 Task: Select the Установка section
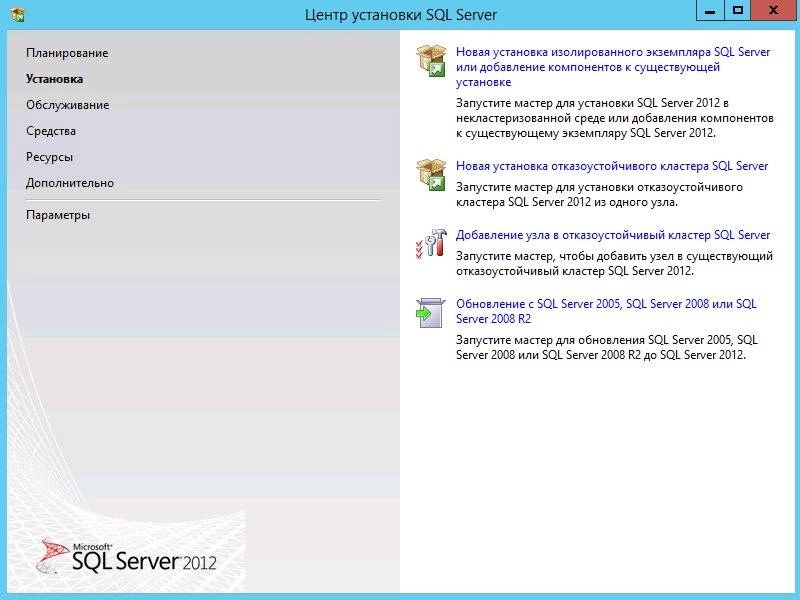54,79
